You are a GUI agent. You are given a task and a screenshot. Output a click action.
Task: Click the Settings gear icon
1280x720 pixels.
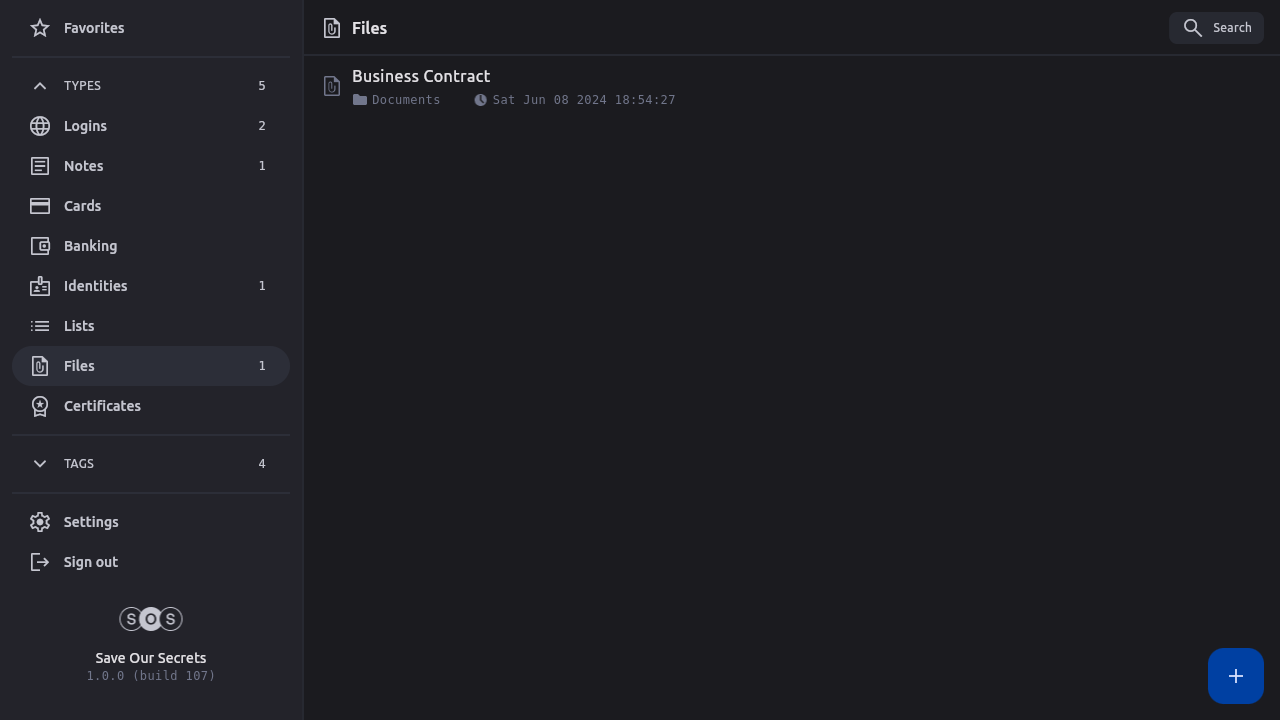[x=40, y=522]
